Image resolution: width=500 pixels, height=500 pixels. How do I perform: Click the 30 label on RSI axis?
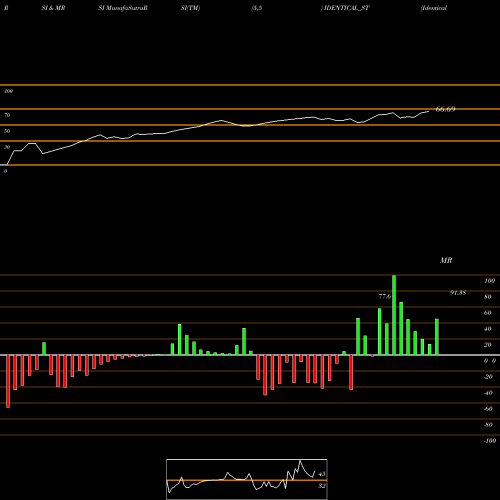coord(7,147)
